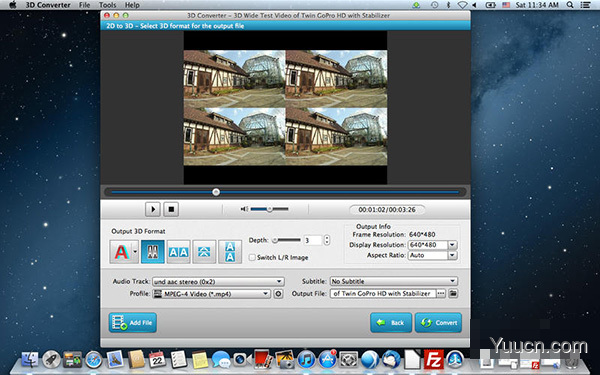Open iTunes from the dock
The image size is (600, 375).
tap(306, 360)
